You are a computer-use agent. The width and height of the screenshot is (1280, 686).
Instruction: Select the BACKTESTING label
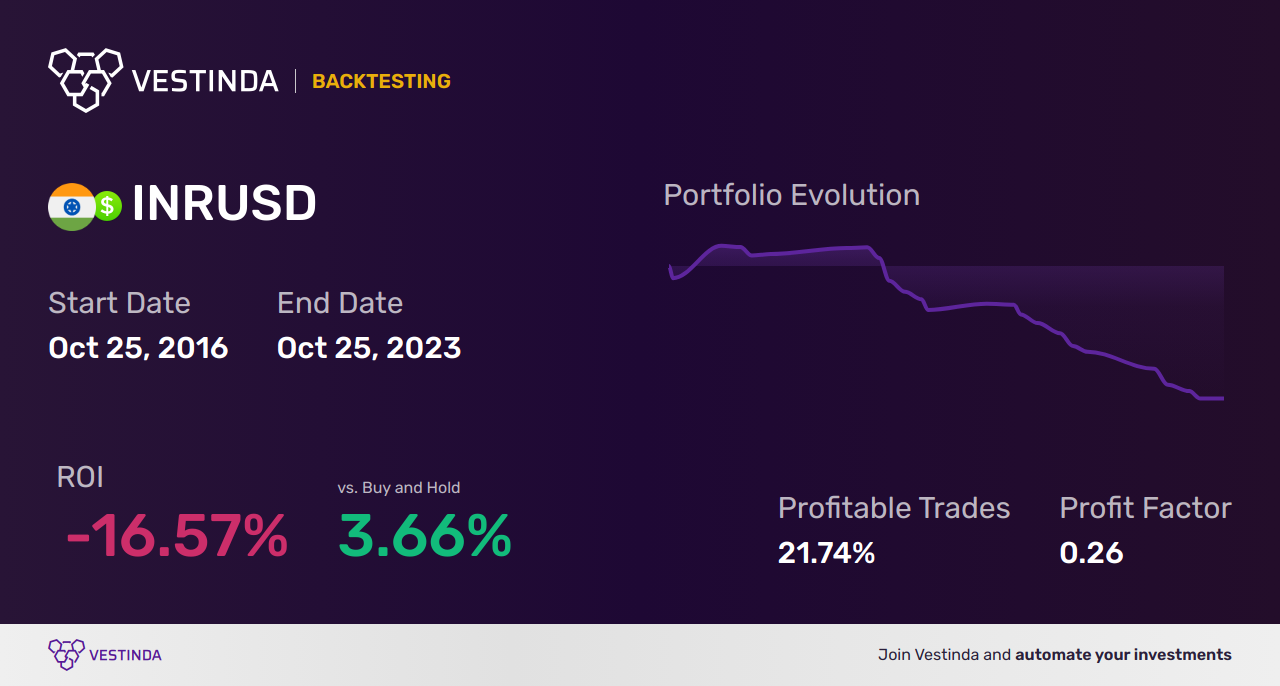click(381, 81)
